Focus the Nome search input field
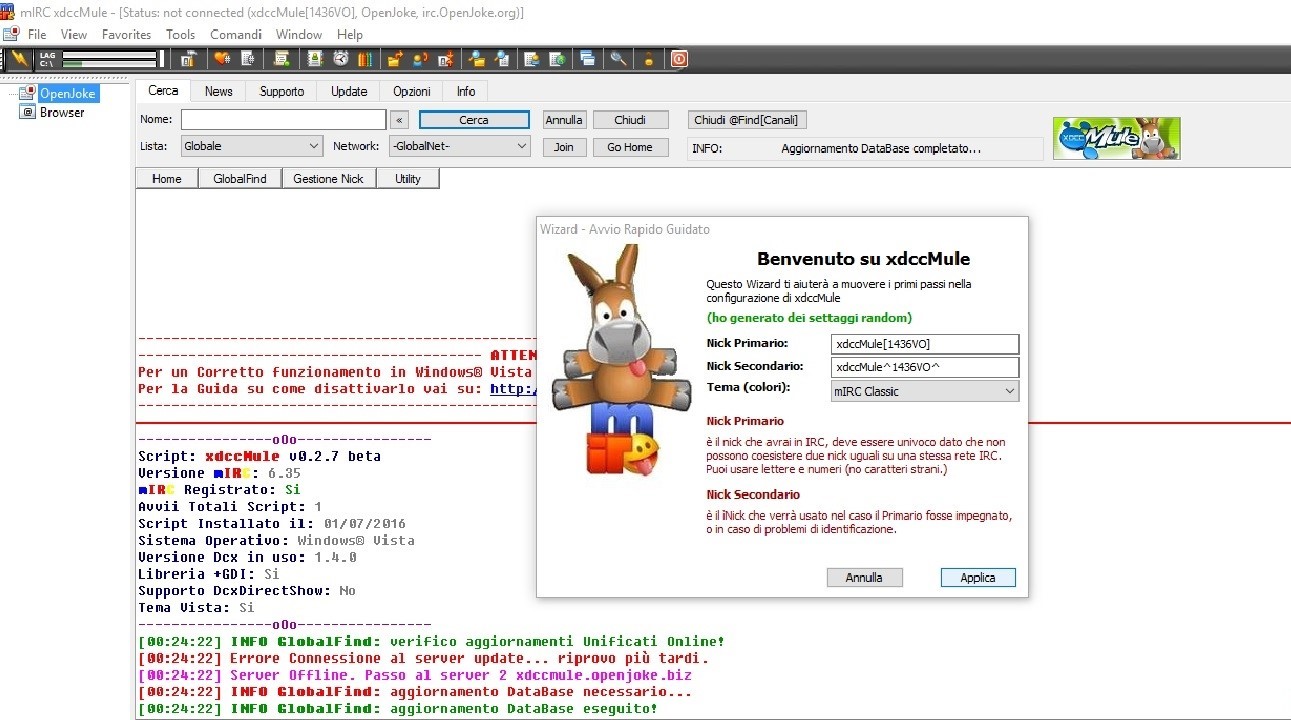 pos(283,120)
